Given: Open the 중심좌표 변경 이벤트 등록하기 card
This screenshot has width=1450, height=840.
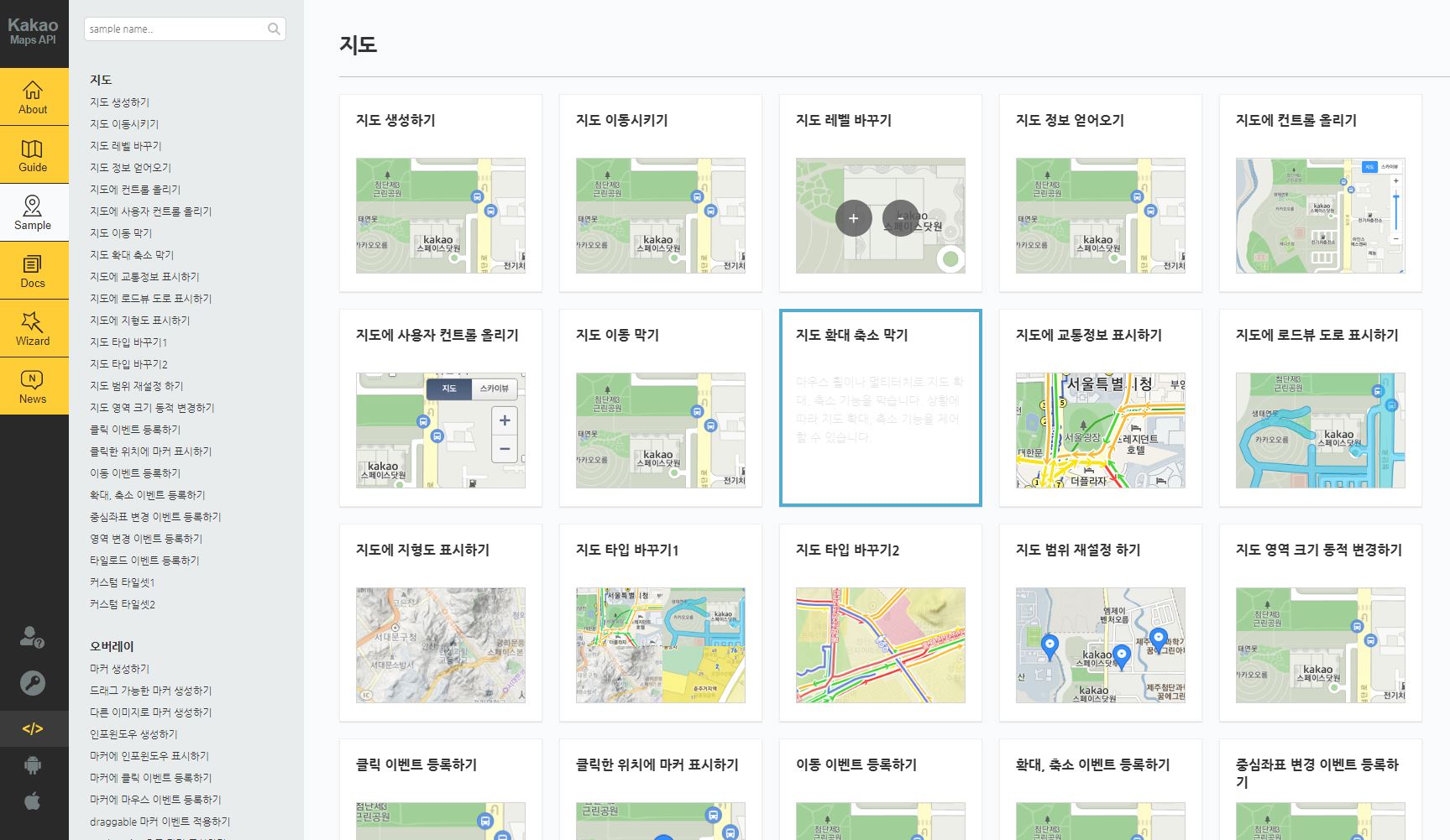Looking at the screenshot, I should (1321, 790).
